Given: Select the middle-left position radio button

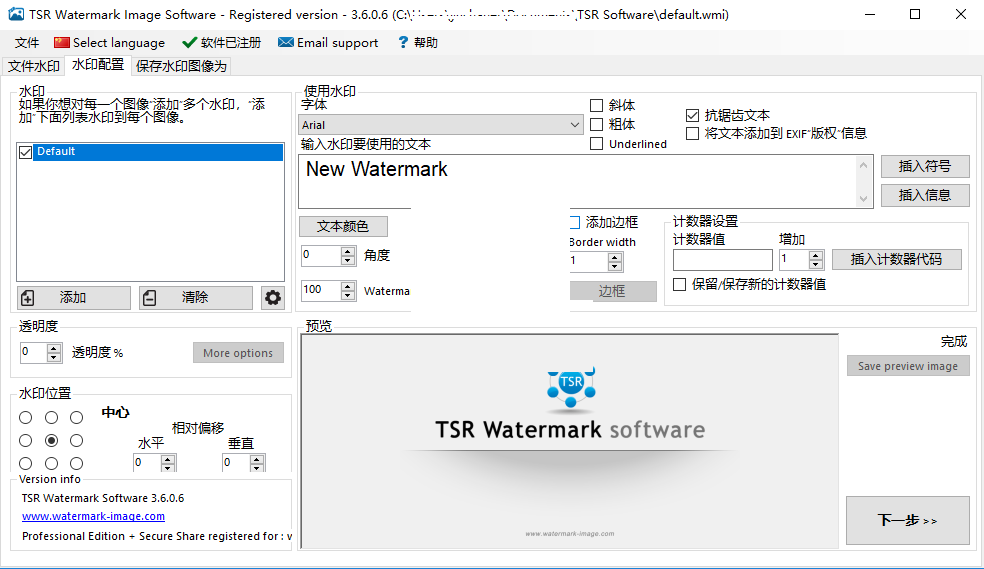Looking at the screenshot, I should [x=26, y=441].
